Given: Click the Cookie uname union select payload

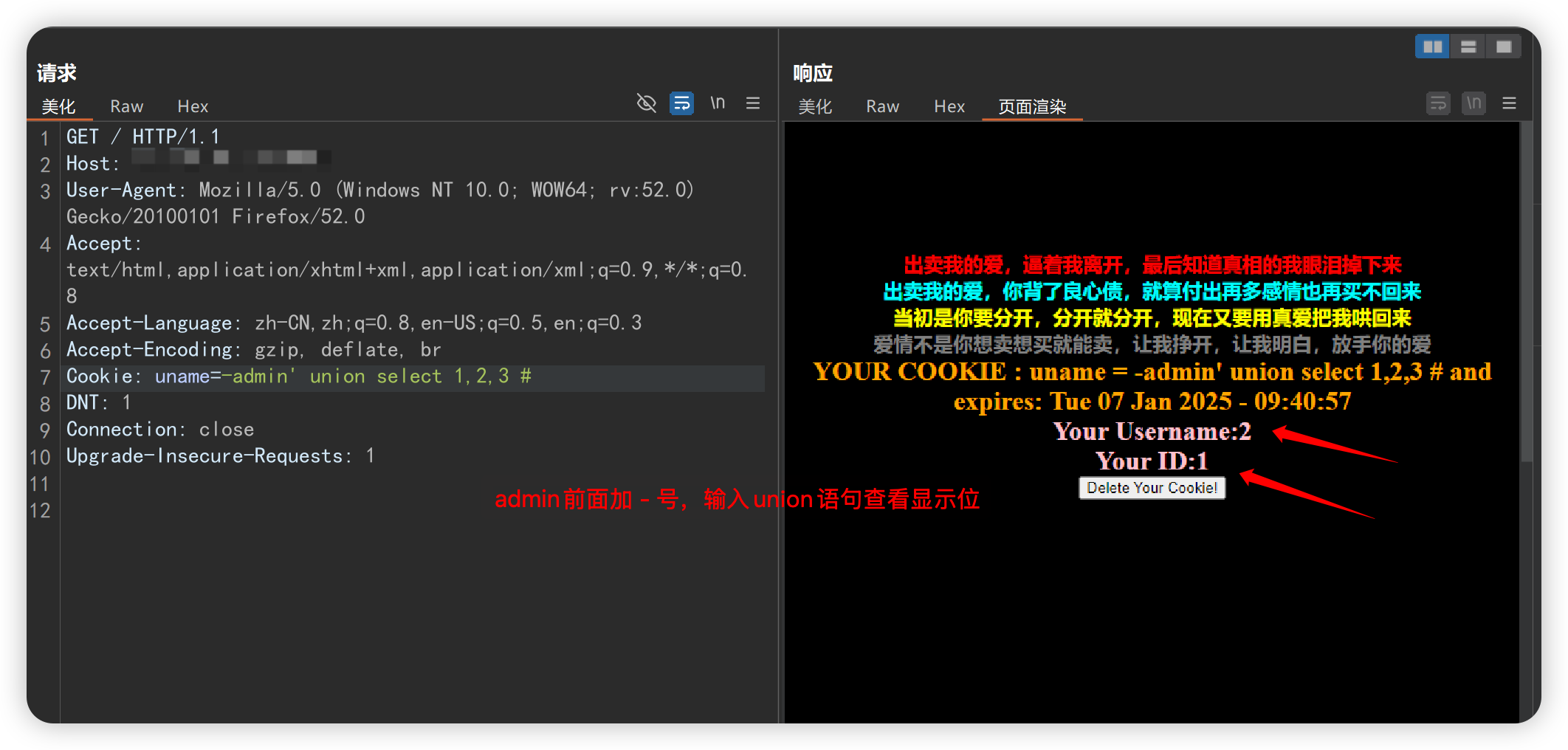Looking at the screenshot, I should (343, 376).
